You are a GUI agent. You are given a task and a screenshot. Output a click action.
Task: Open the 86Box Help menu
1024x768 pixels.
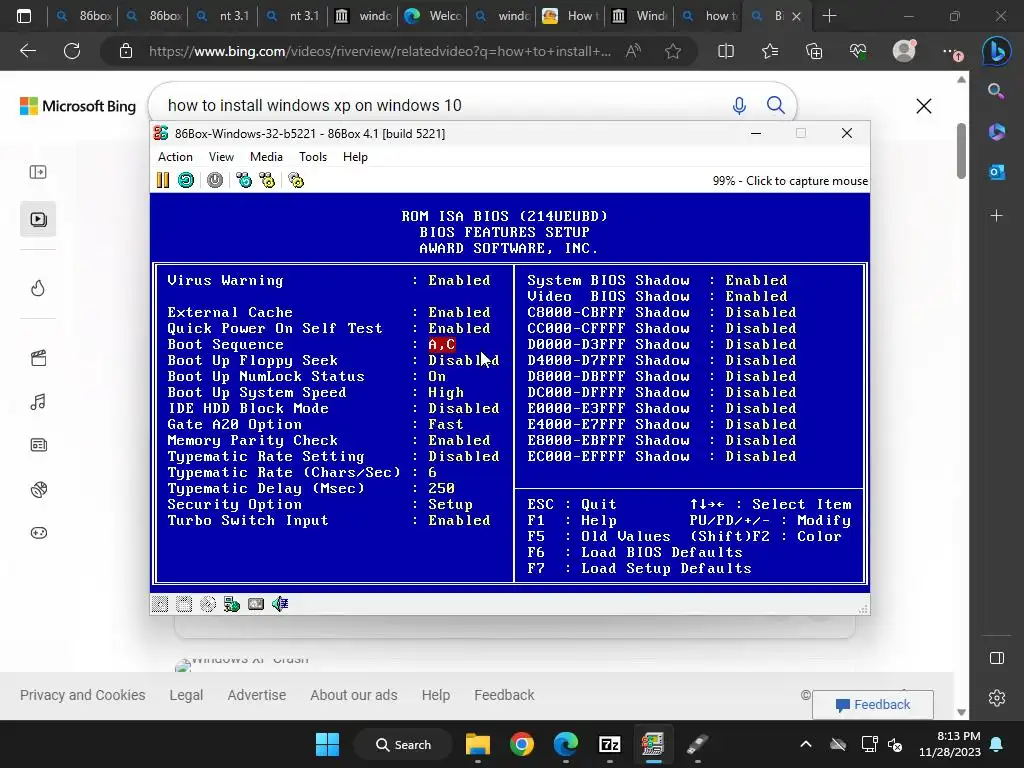pos(355,157)
